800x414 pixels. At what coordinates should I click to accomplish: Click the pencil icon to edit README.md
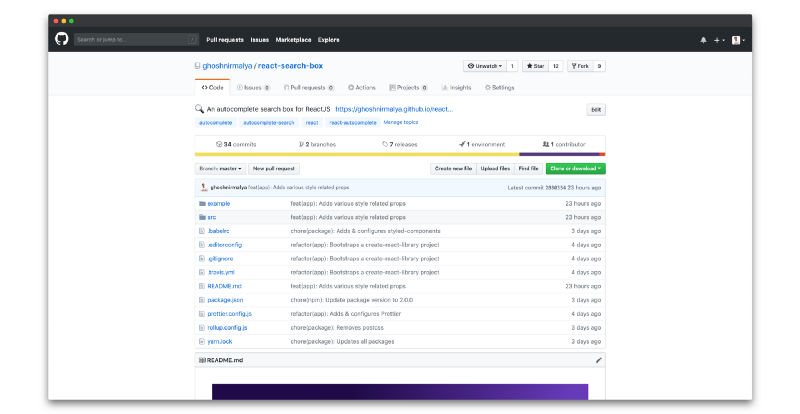point(599,360)
